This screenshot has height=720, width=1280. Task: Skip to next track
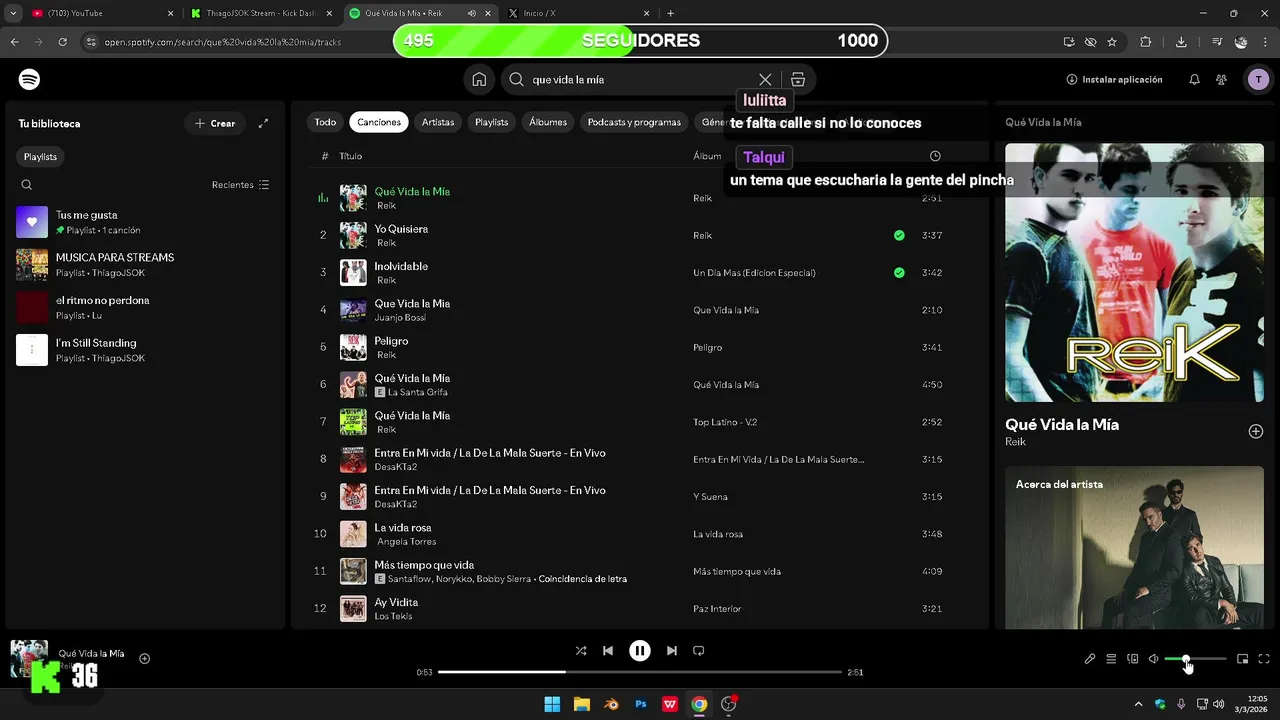coord(672,650)
